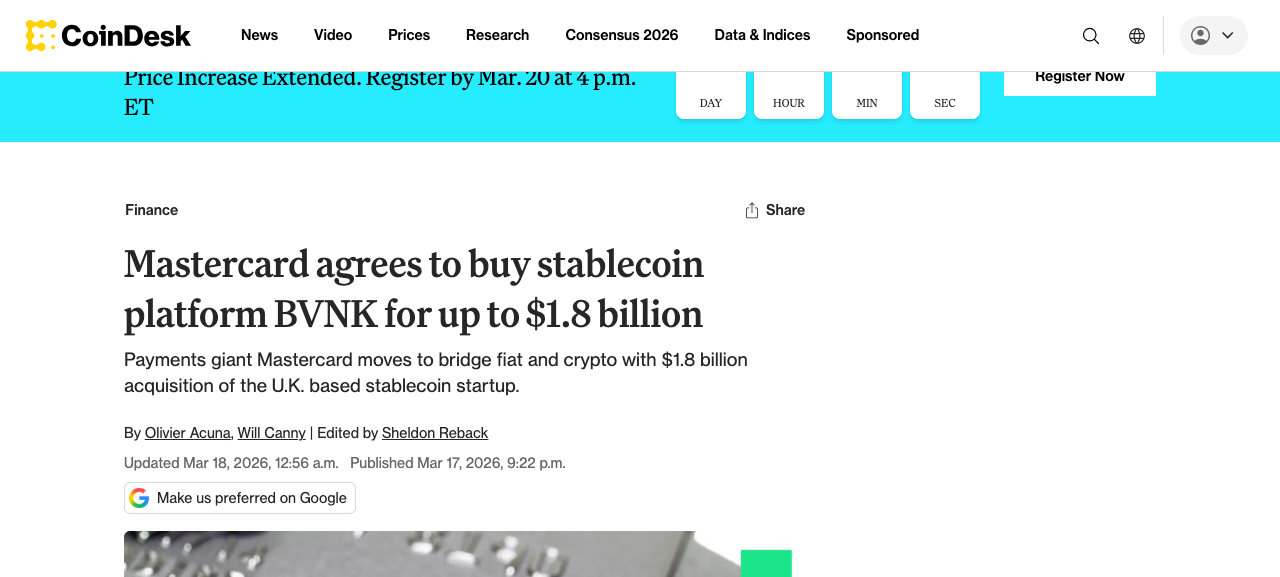This screenshot has width=1280, height=577.
Task: Click the Google G logo icon
Action: coord(139,498)
